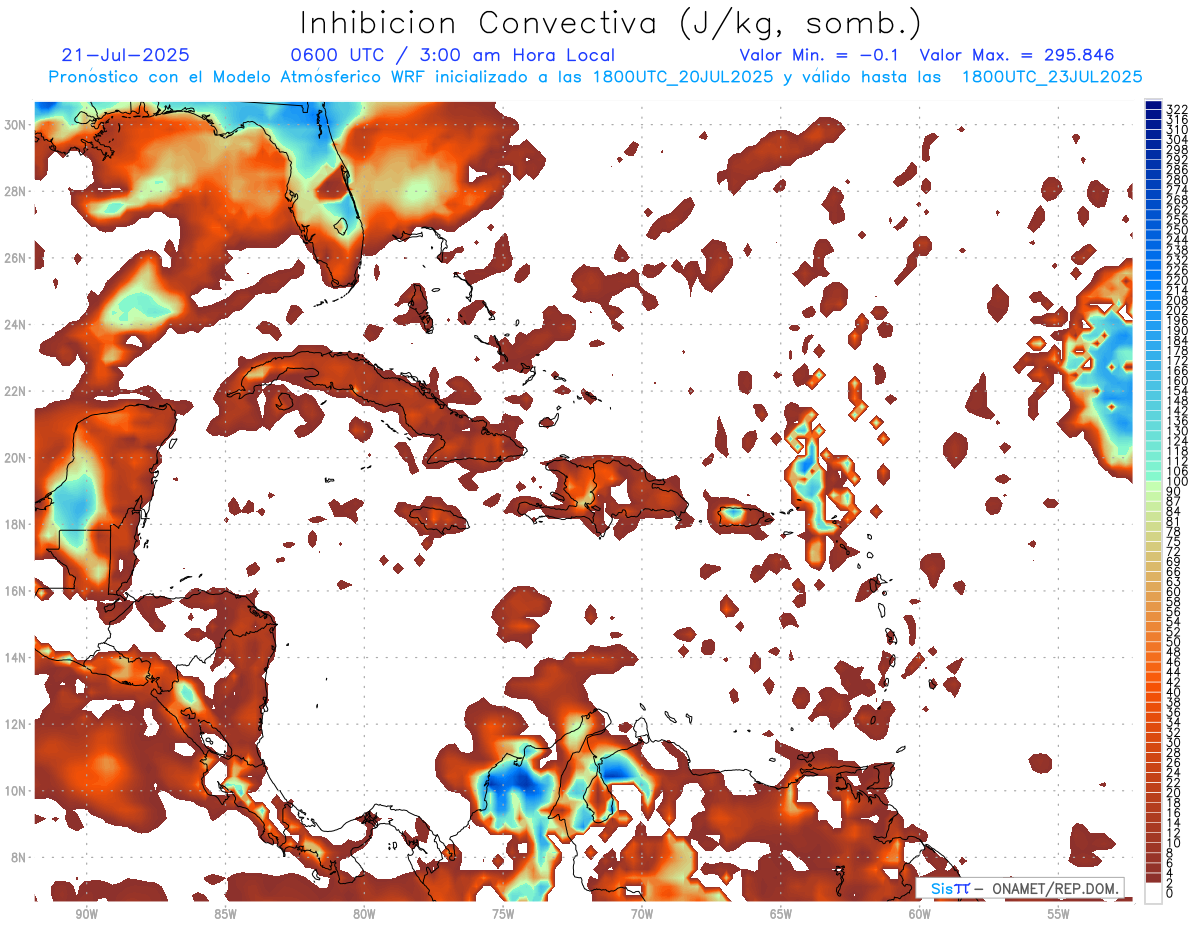Click the 80W longitude label
The width and height of the screenshot is (1200, 927).
click(364, 914)
